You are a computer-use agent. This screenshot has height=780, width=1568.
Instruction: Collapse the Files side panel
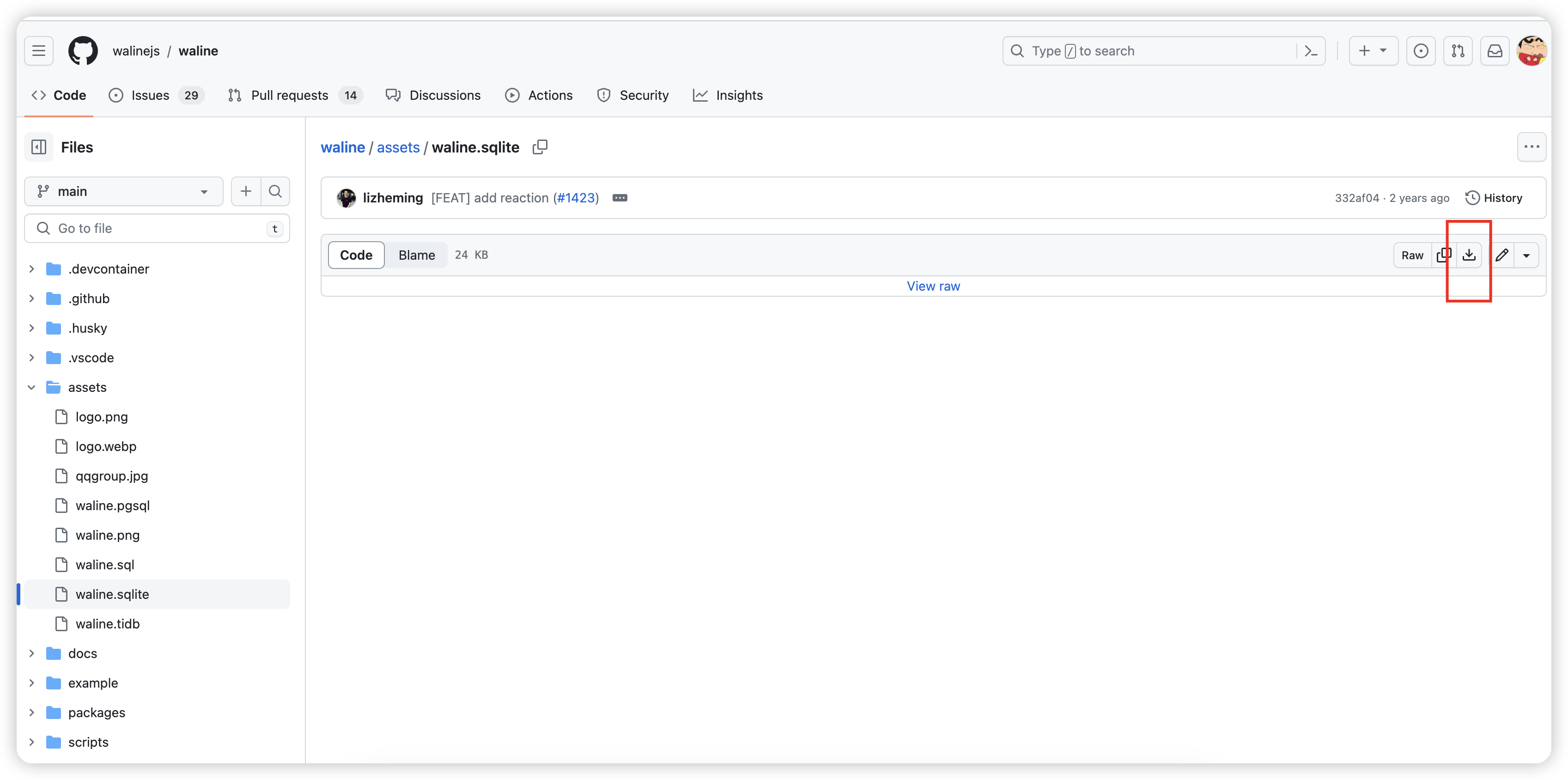coord(39,147)
